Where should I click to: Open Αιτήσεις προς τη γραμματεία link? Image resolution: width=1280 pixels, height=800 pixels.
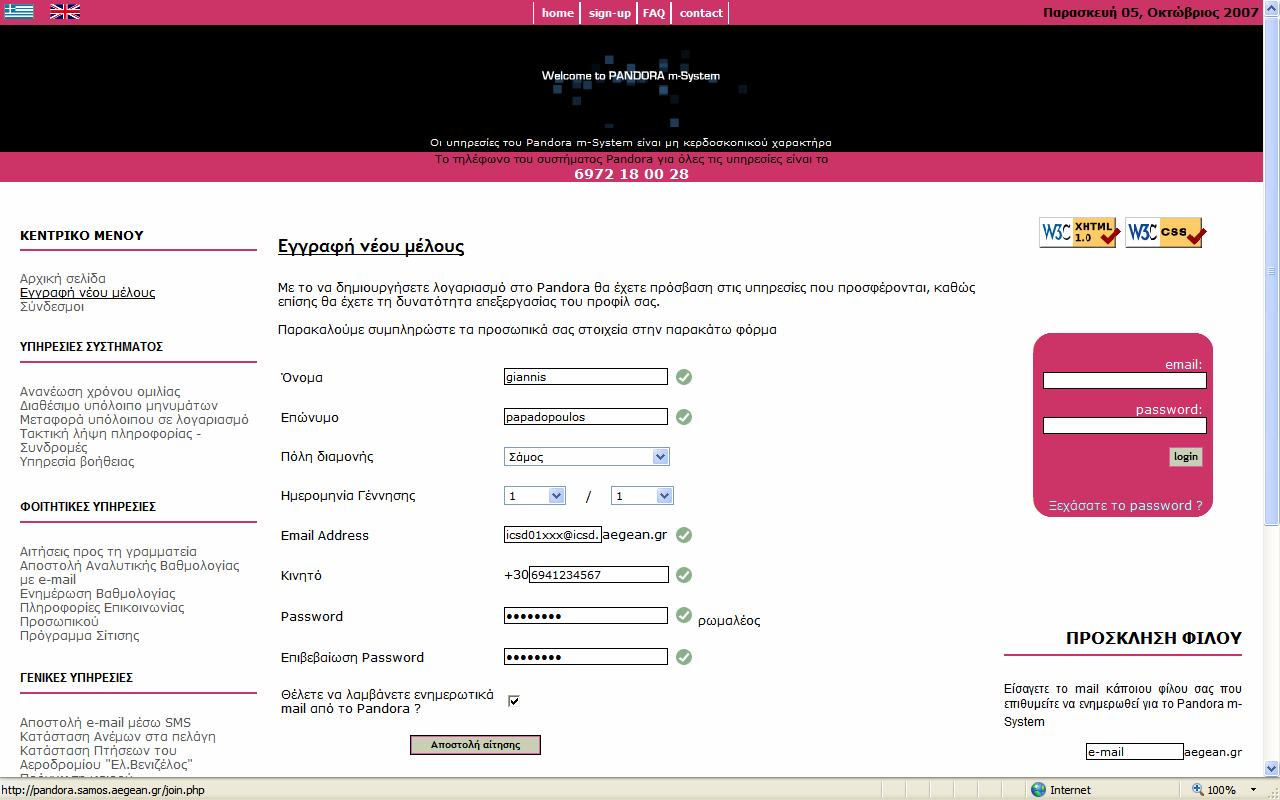pos(108,551)
